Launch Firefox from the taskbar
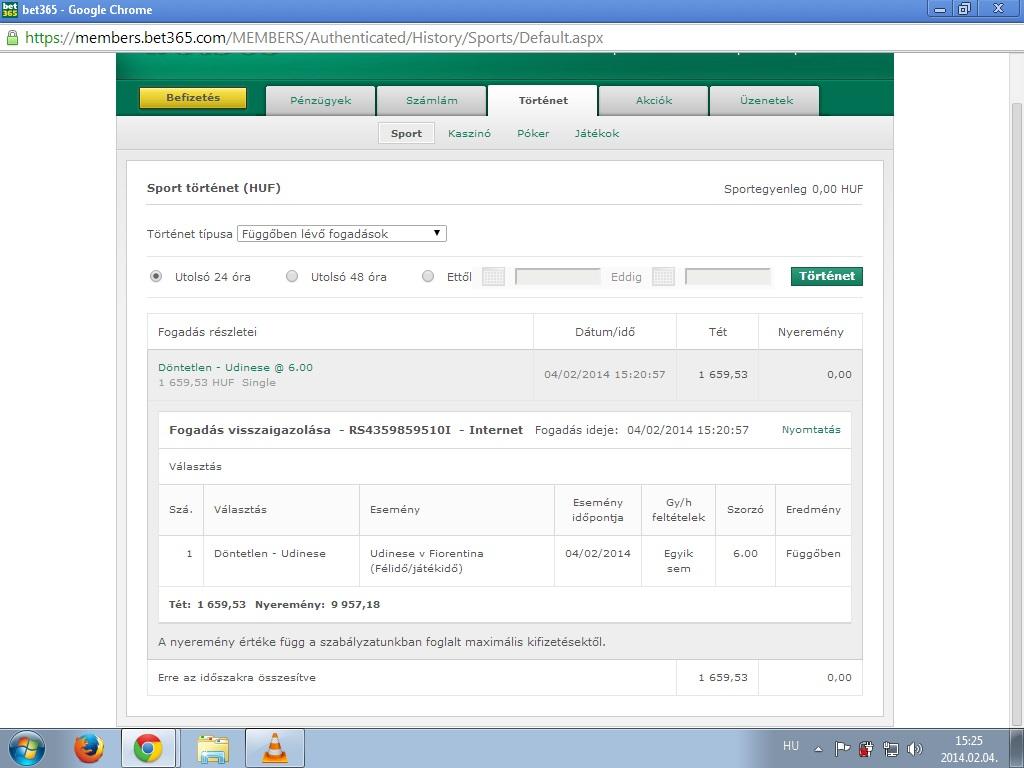 (89, 748)
